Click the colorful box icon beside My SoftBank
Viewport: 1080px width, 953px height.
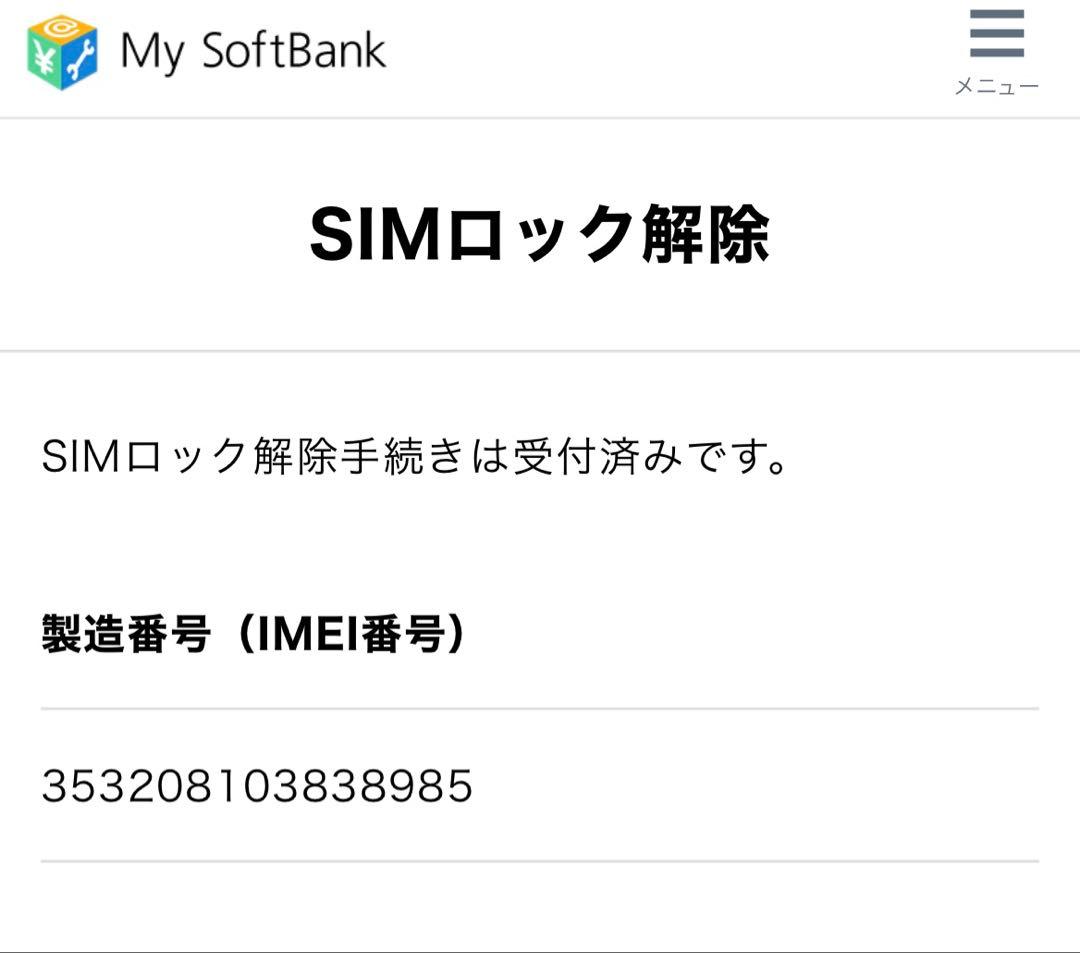click(60, 53)
